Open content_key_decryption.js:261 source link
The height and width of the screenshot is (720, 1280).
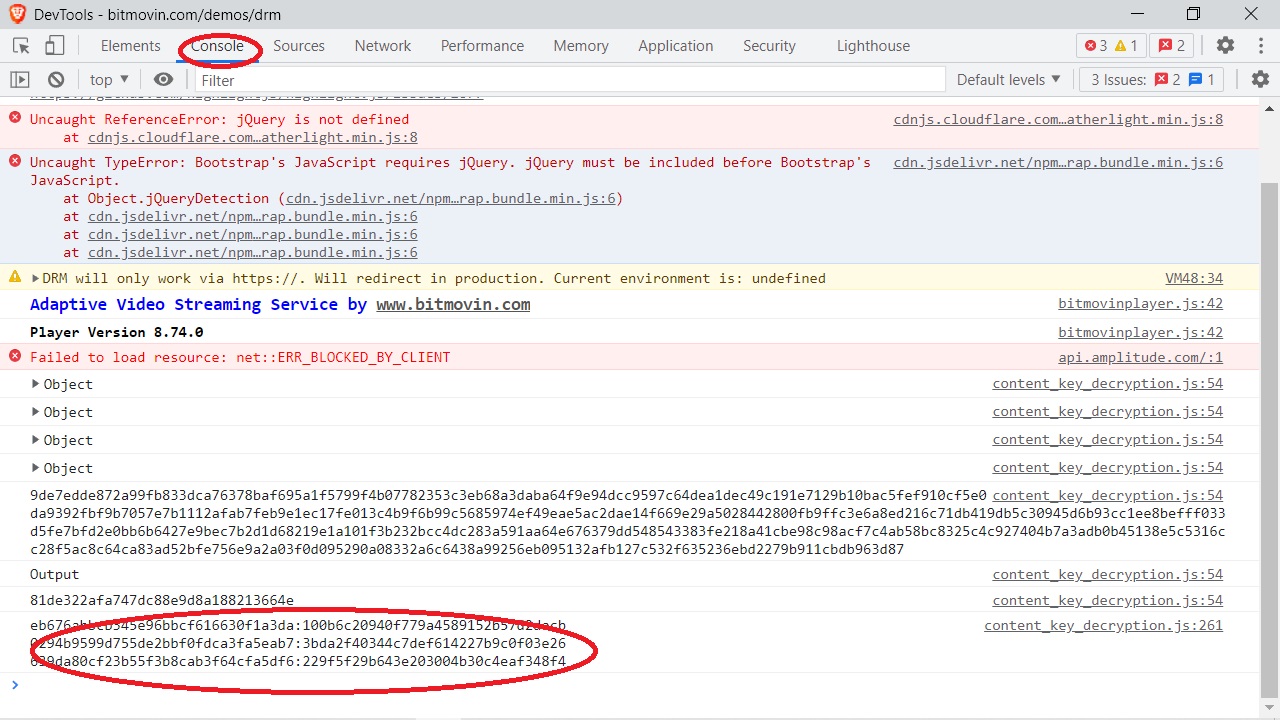tap(1103, 626)
